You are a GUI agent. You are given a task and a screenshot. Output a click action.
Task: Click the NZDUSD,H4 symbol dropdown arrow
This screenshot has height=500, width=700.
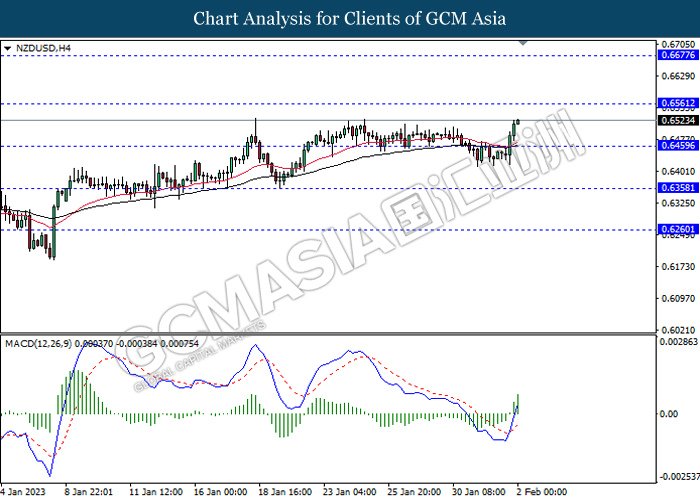pos(8,48)
